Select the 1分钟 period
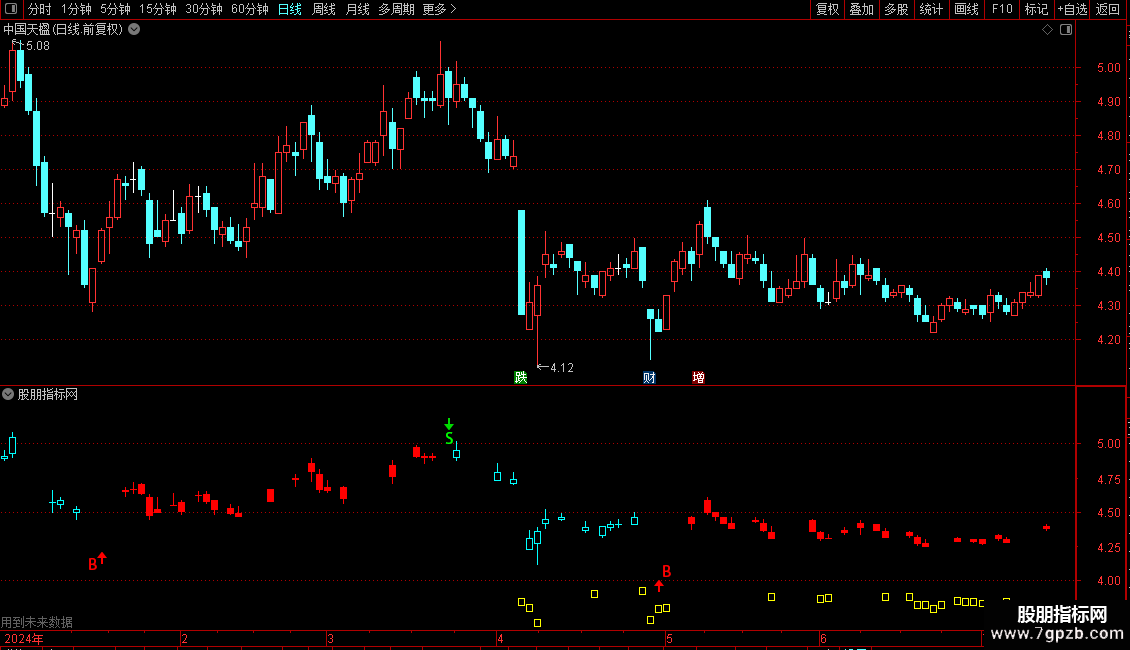This screenshot has height=650, width=1130. 76,9
